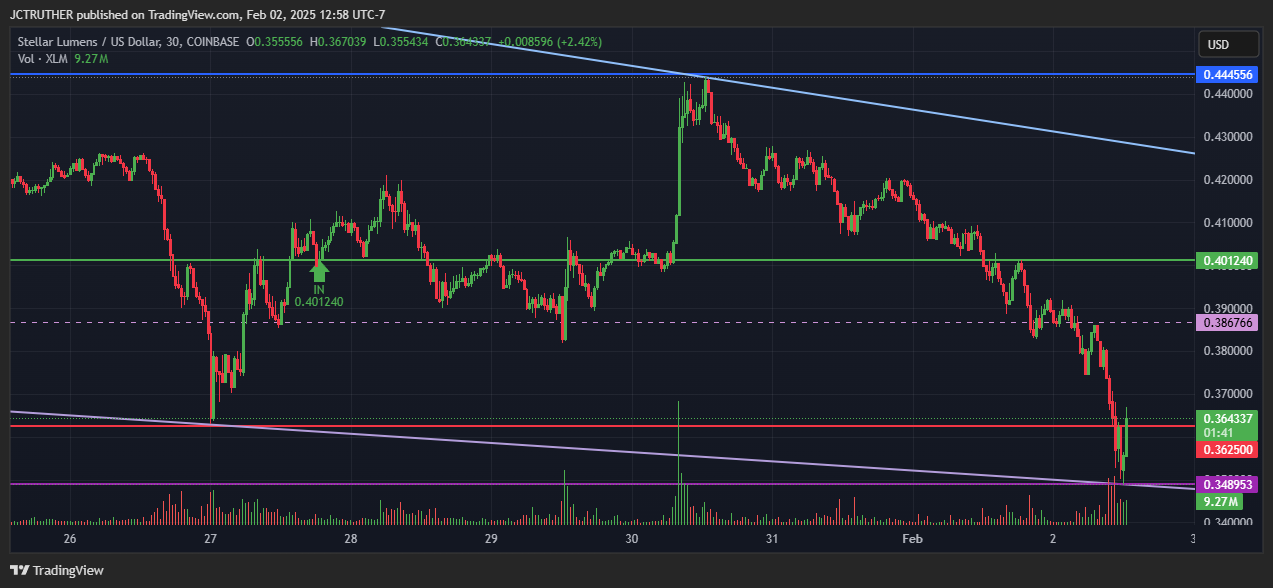Click the 0.420000 price scale tick
1273x588 pixels.
point(1227,180)
